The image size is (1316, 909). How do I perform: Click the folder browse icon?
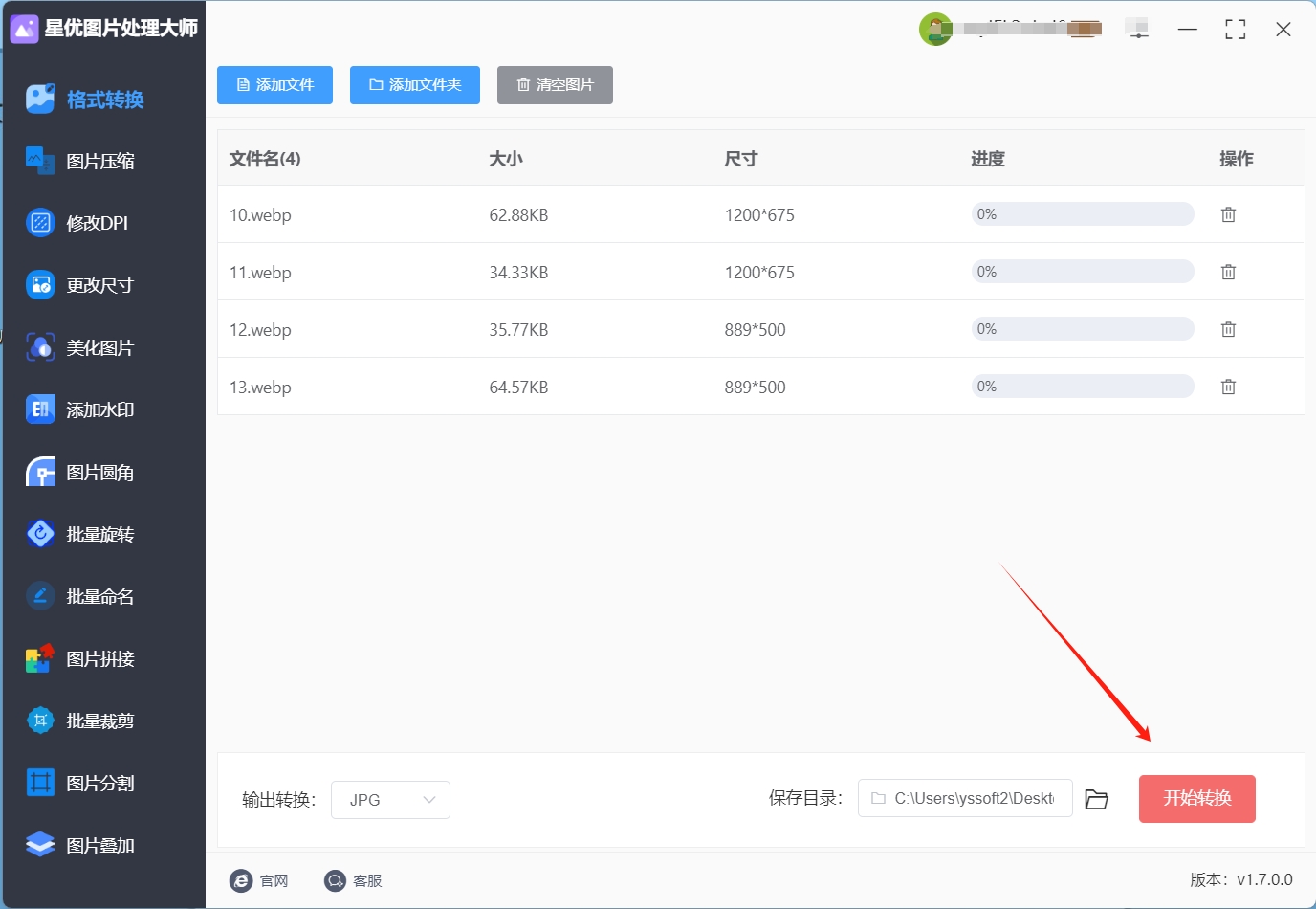[x=1097, y=799]
